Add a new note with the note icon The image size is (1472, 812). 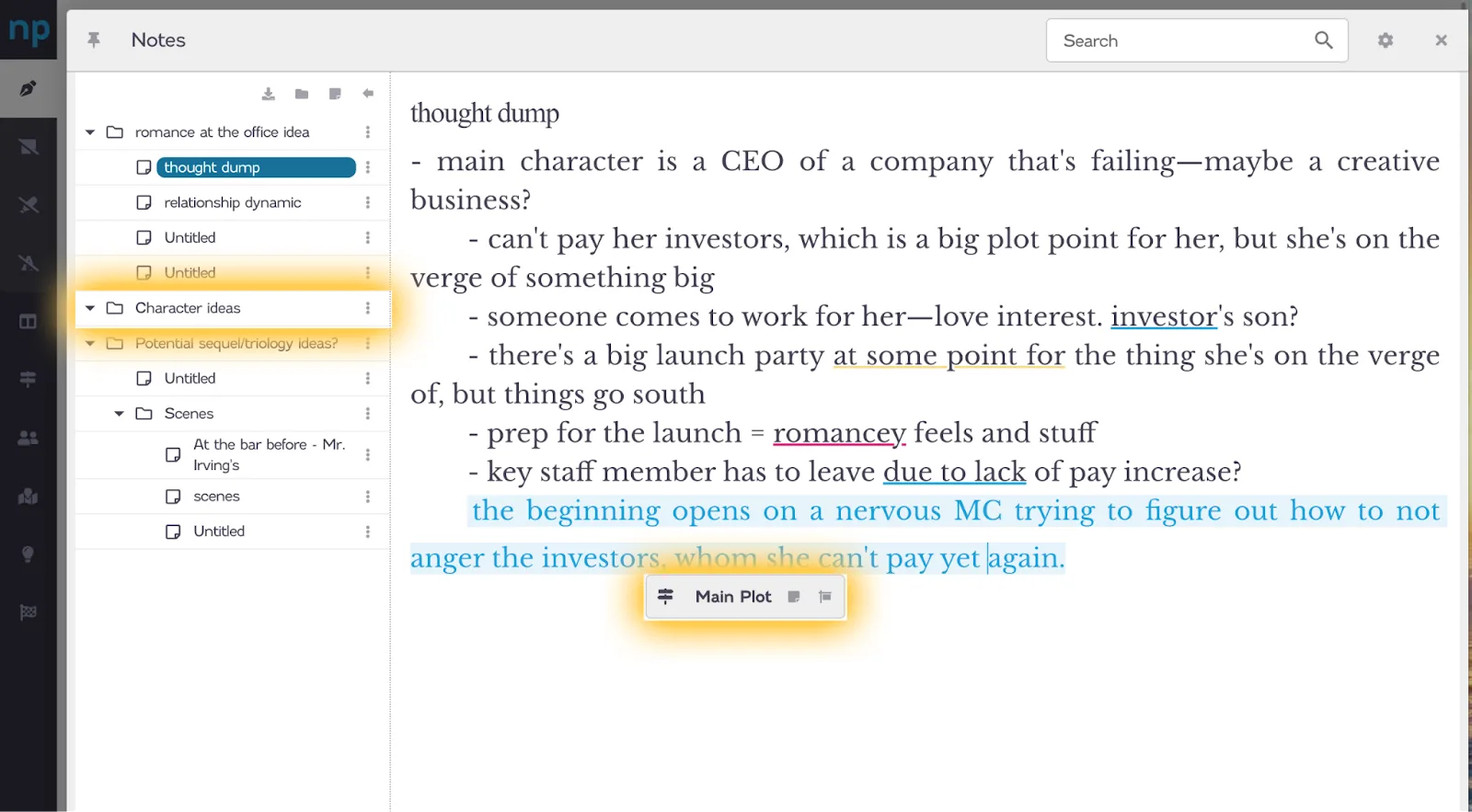[x=335, y=94]
